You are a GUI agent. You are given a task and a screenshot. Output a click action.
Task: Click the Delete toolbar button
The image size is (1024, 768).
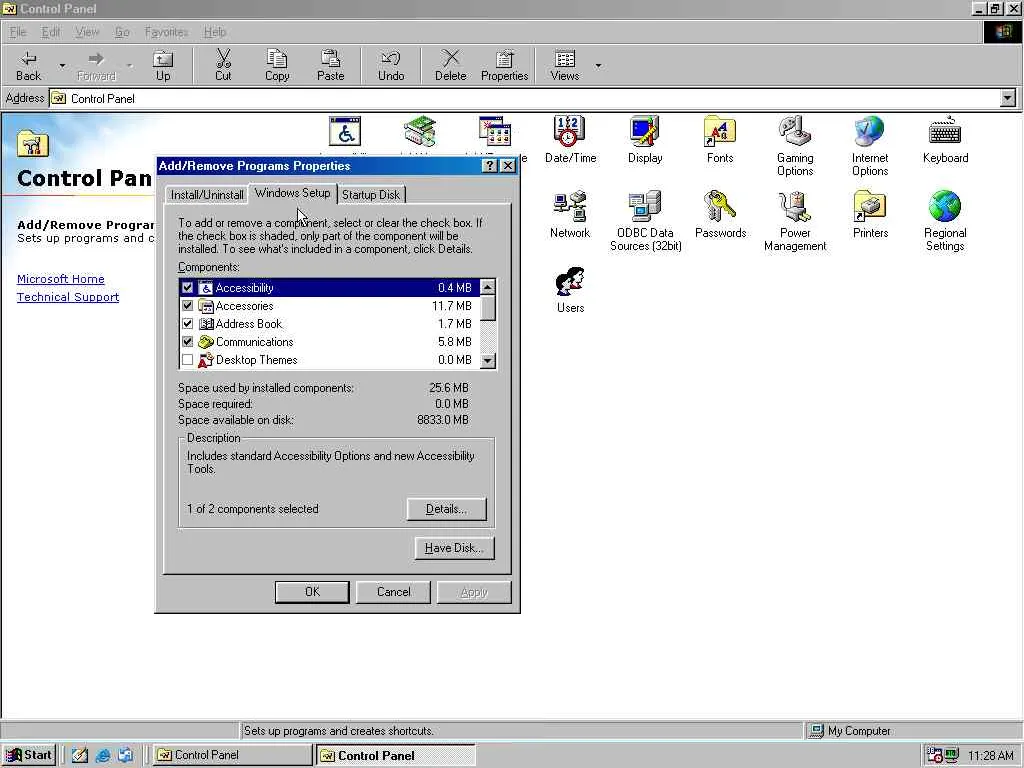[x=451, y=66]
